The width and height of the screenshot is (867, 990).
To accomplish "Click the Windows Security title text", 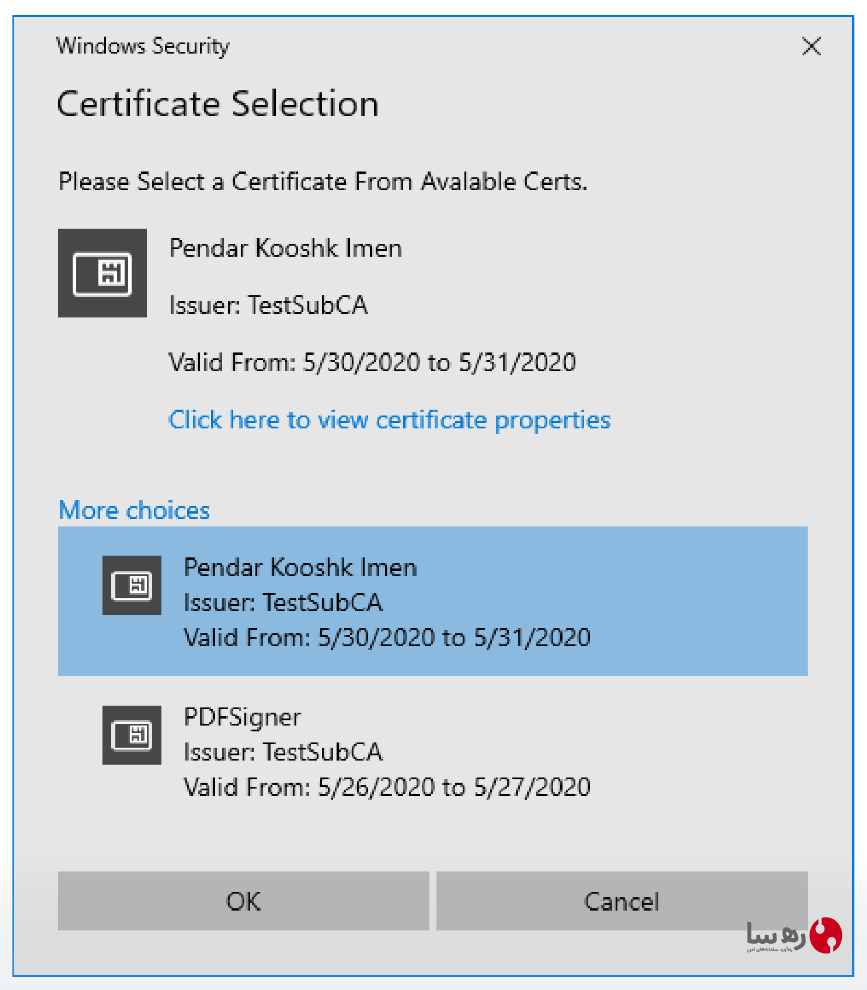I will click(x=143, y=46).
